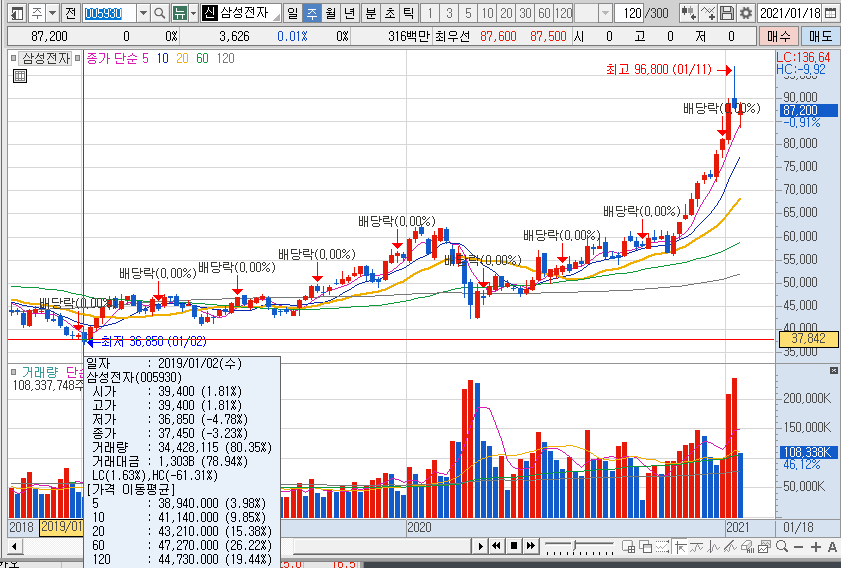Switch chart to monthly 월 period
Viewport: 841px width, 568px height.
coord(330,13)
